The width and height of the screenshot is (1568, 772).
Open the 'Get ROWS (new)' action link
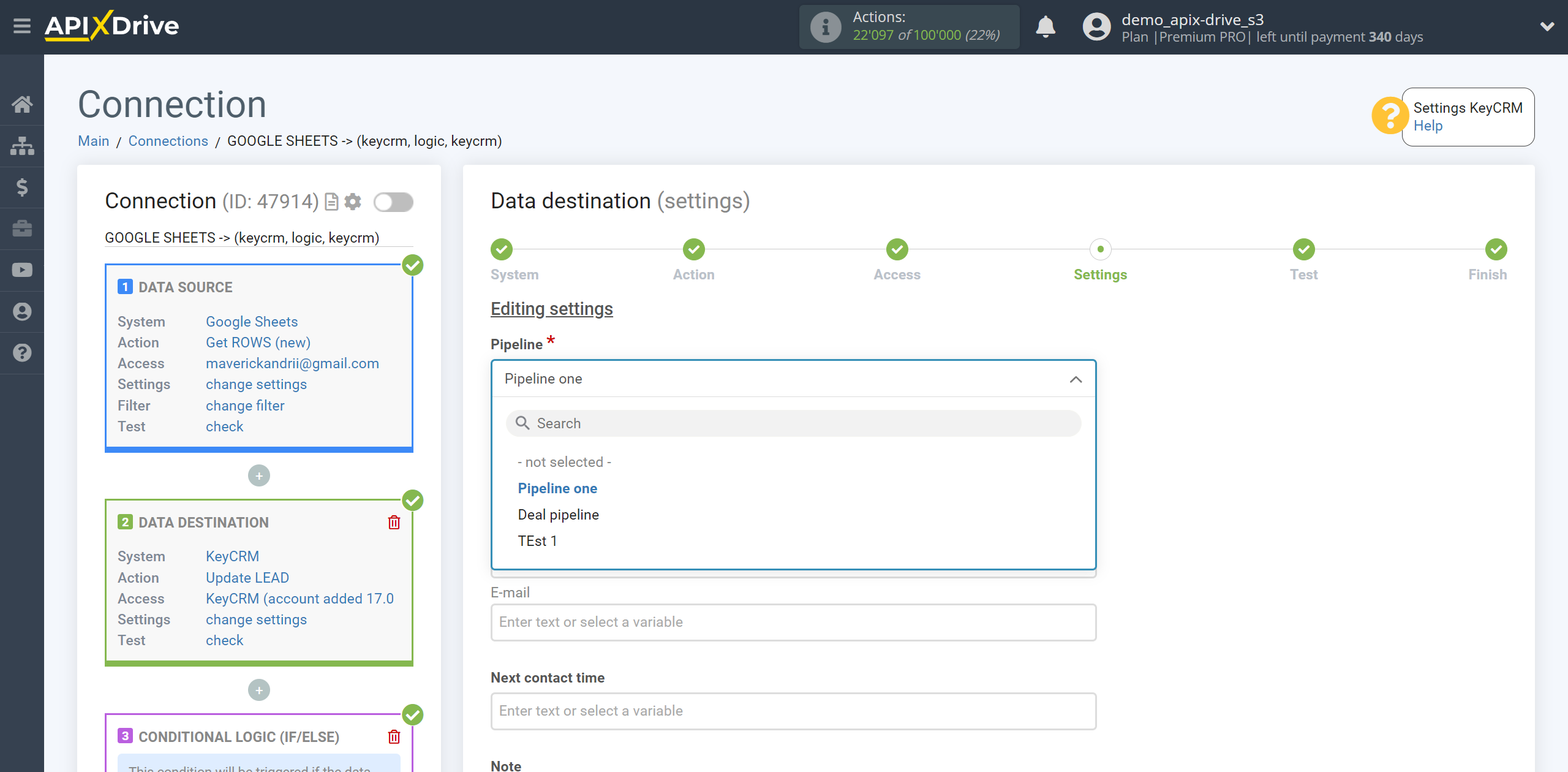click(x=258, y=342)
